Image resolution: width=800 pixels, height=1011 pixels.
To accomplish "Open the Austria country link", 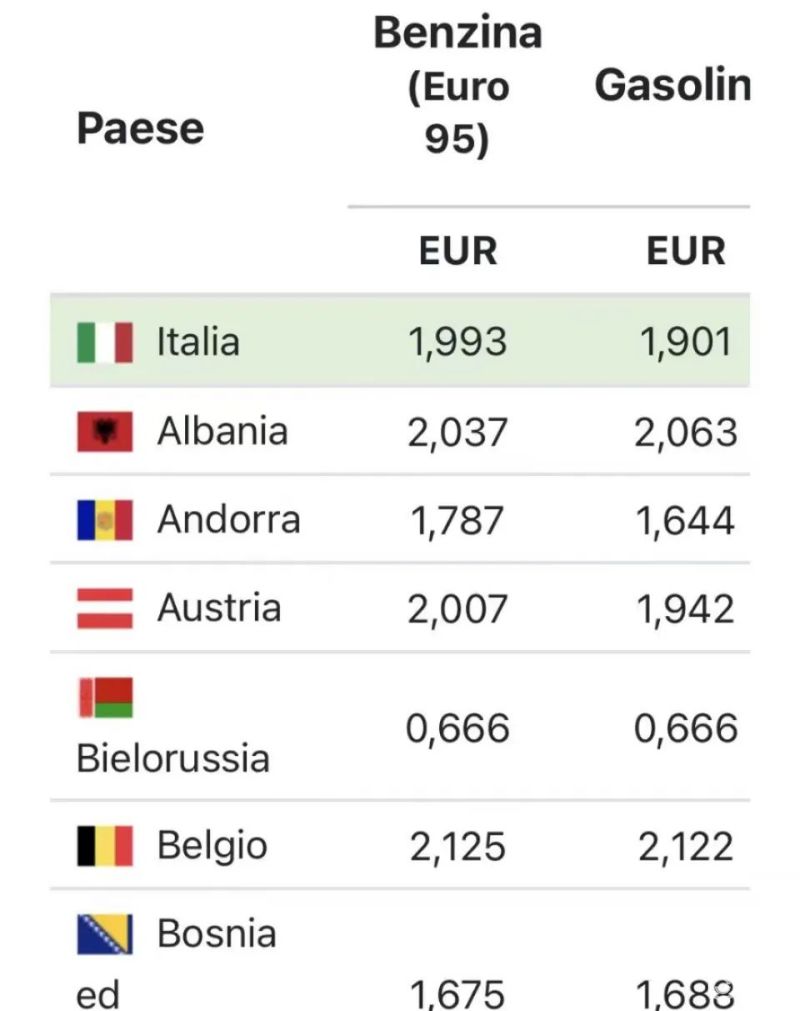I will [x=218, y=608].
